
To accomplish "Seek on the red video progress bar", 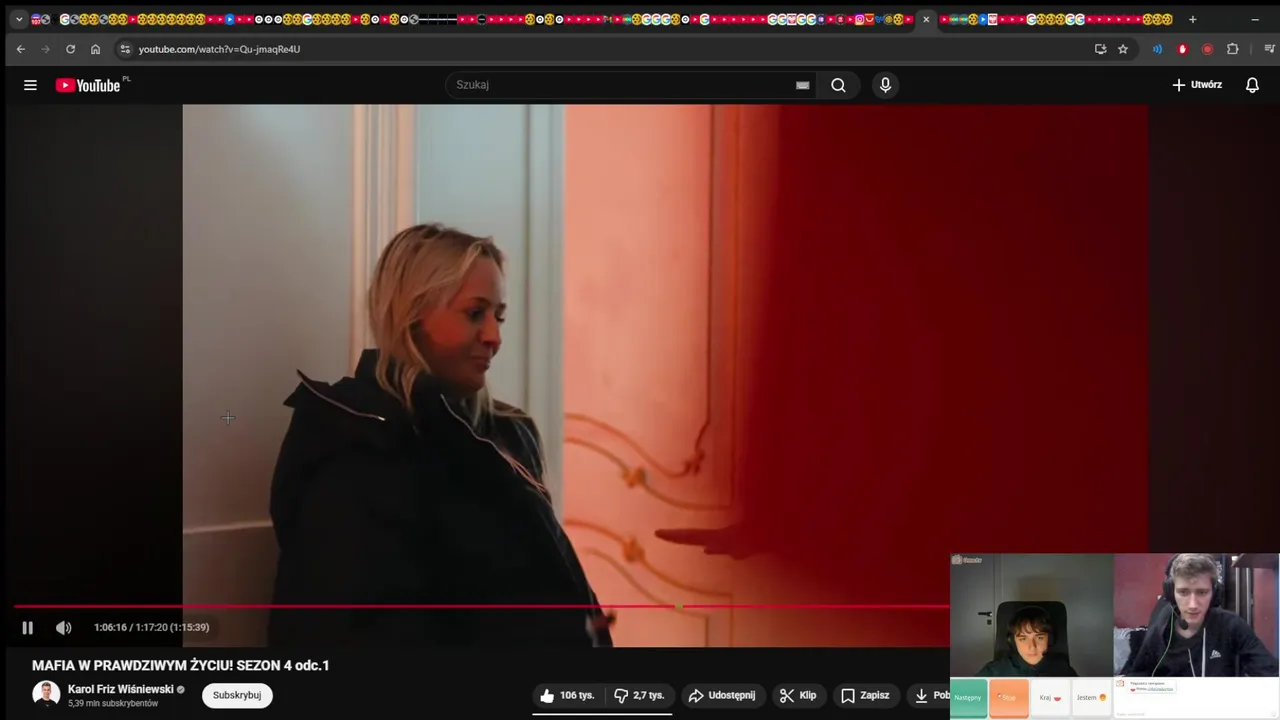I will point(481,606).
